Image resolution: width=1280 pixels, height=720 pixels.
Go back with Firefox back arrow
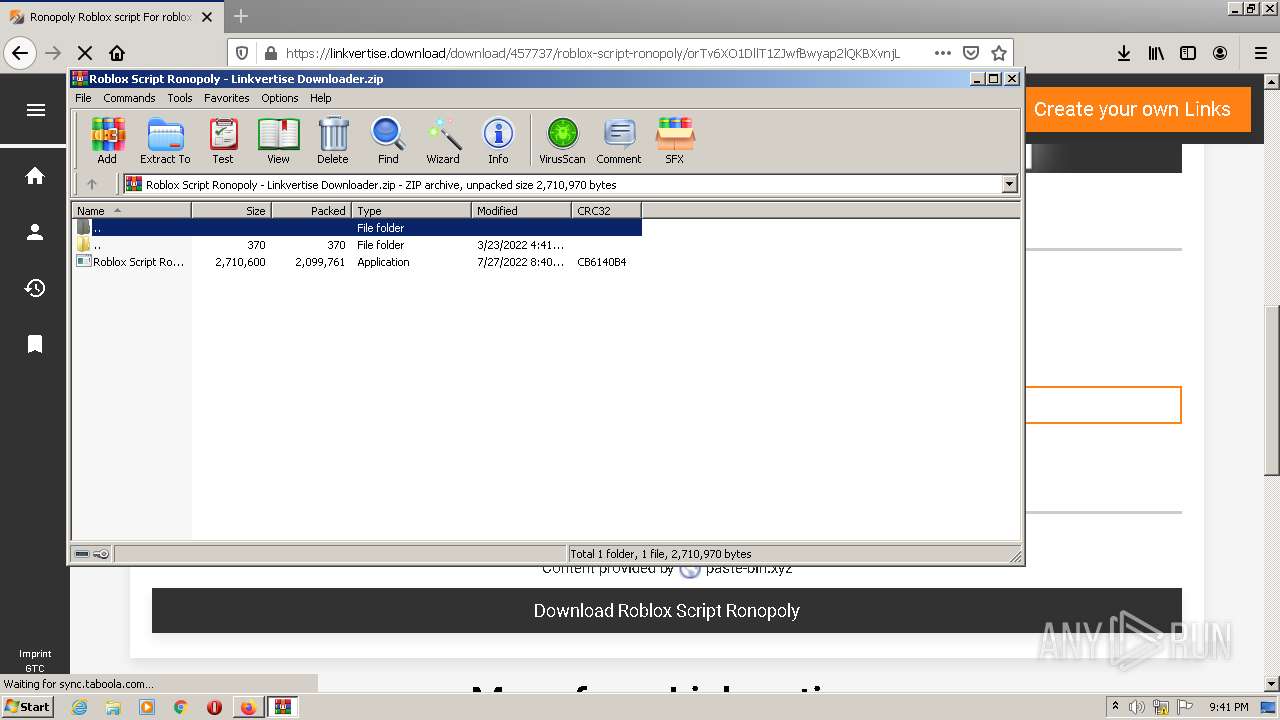pos(21,53)
